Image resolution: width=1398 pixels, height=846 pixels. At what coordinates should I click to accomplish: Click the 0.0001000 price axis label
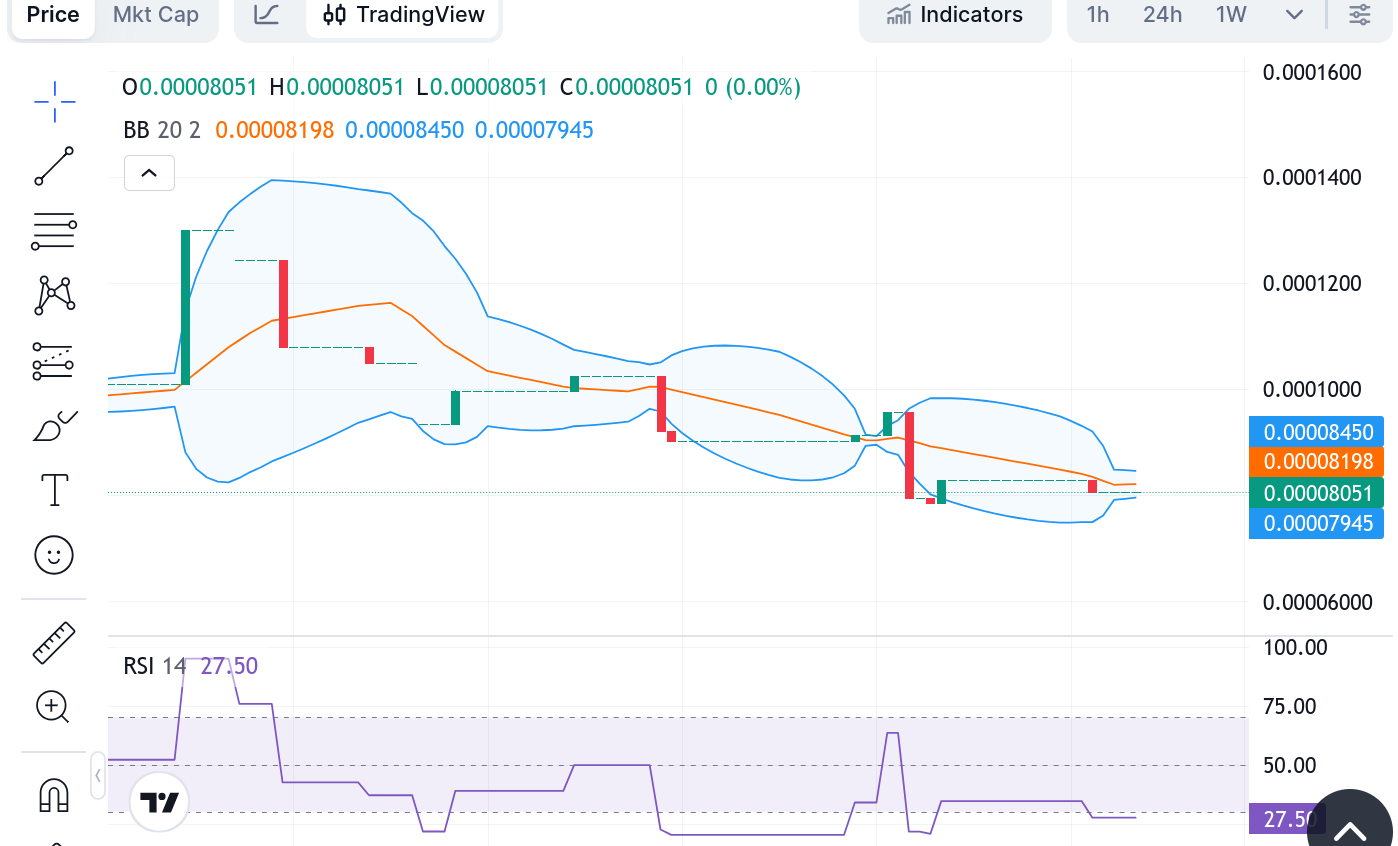(1312, 389)
